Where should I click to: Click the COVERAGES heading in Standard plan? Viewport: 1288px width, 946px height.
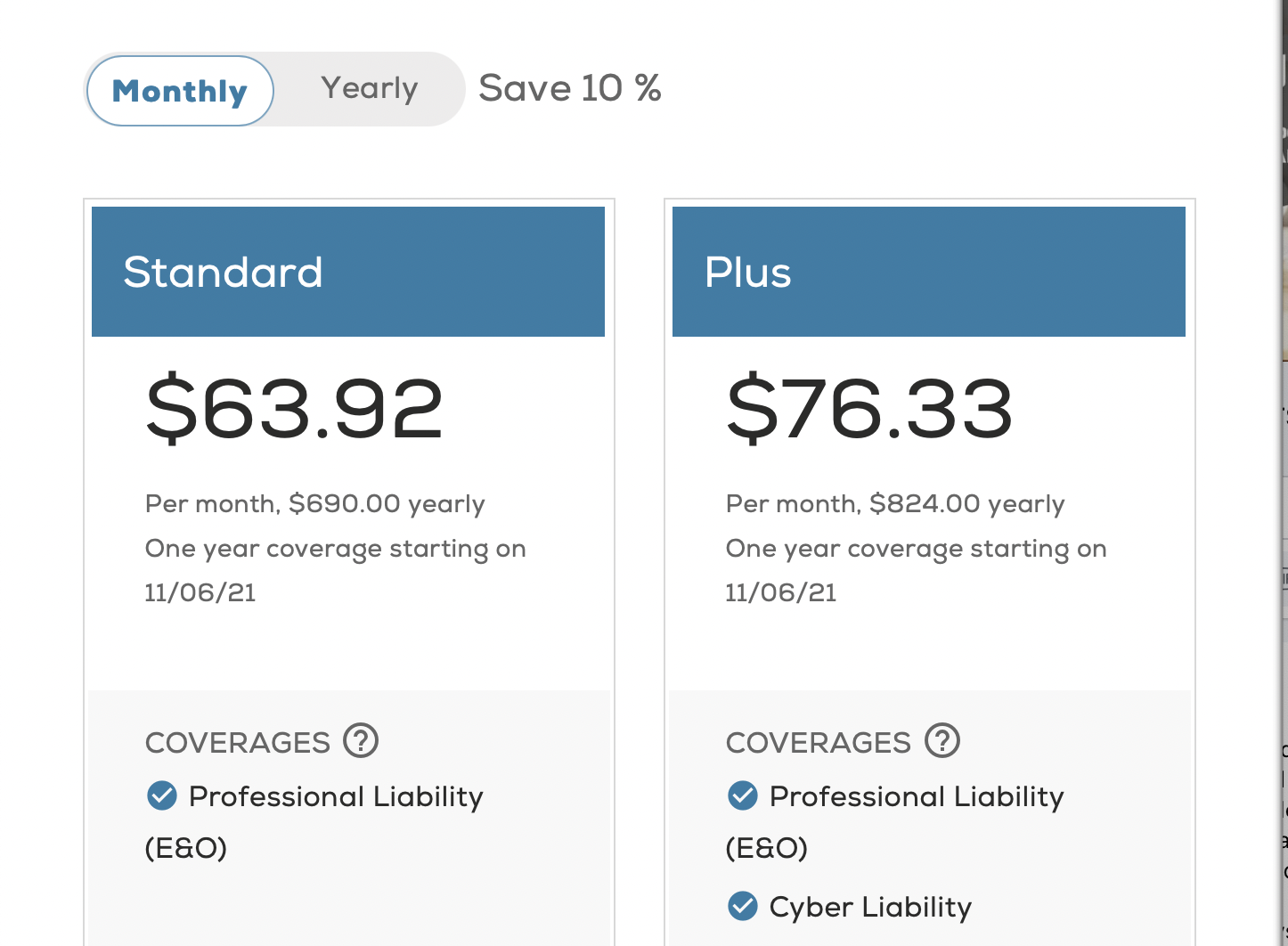(x=238, y=742)
